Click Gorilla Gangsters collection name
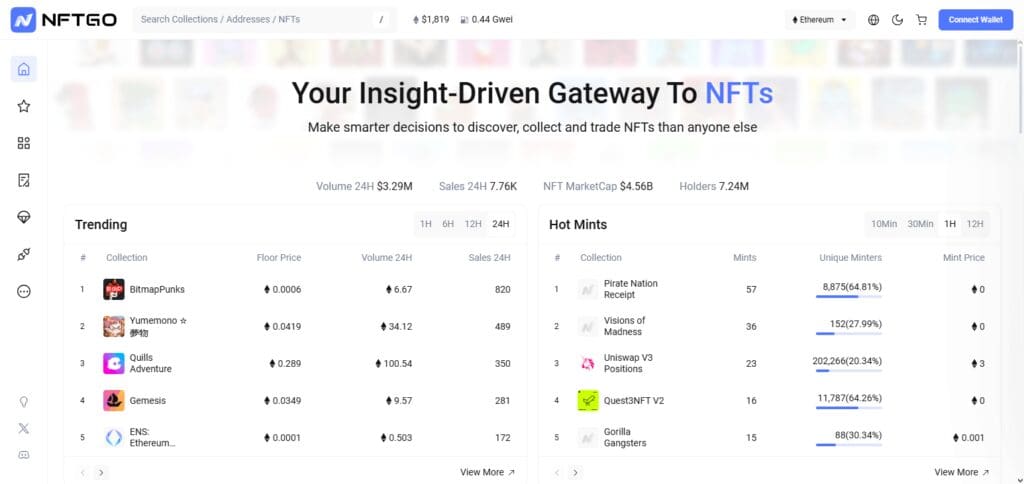The height and width of the screenshot is (484, 1024). pyautogui.click(x=625, y=437)
